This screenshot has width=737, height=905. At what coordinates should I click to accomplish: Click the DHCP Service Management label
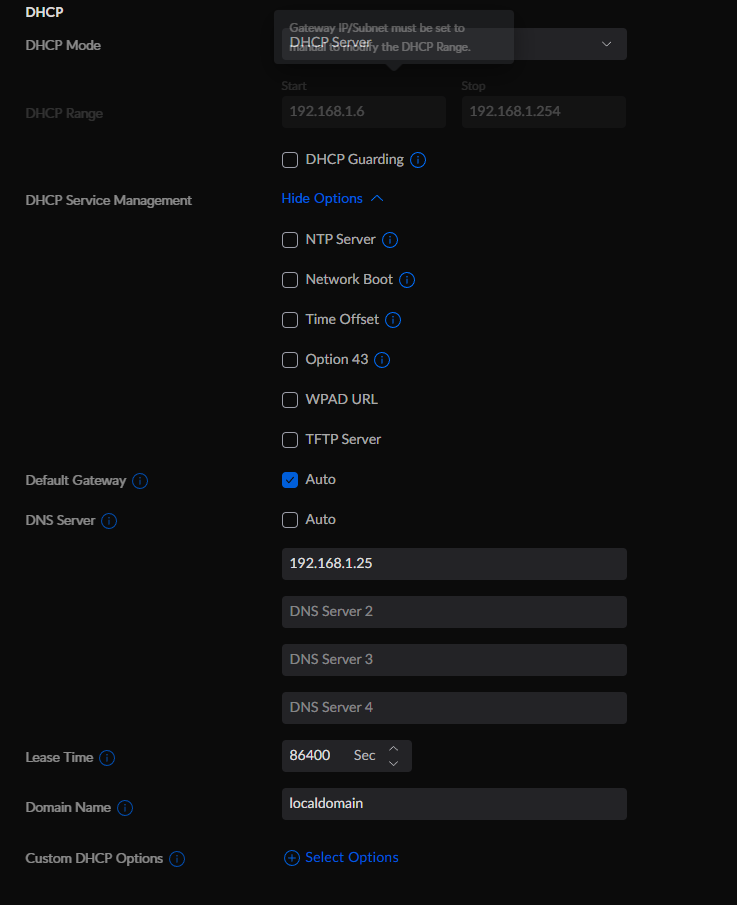pyautogui.click(x=109, y=200)
